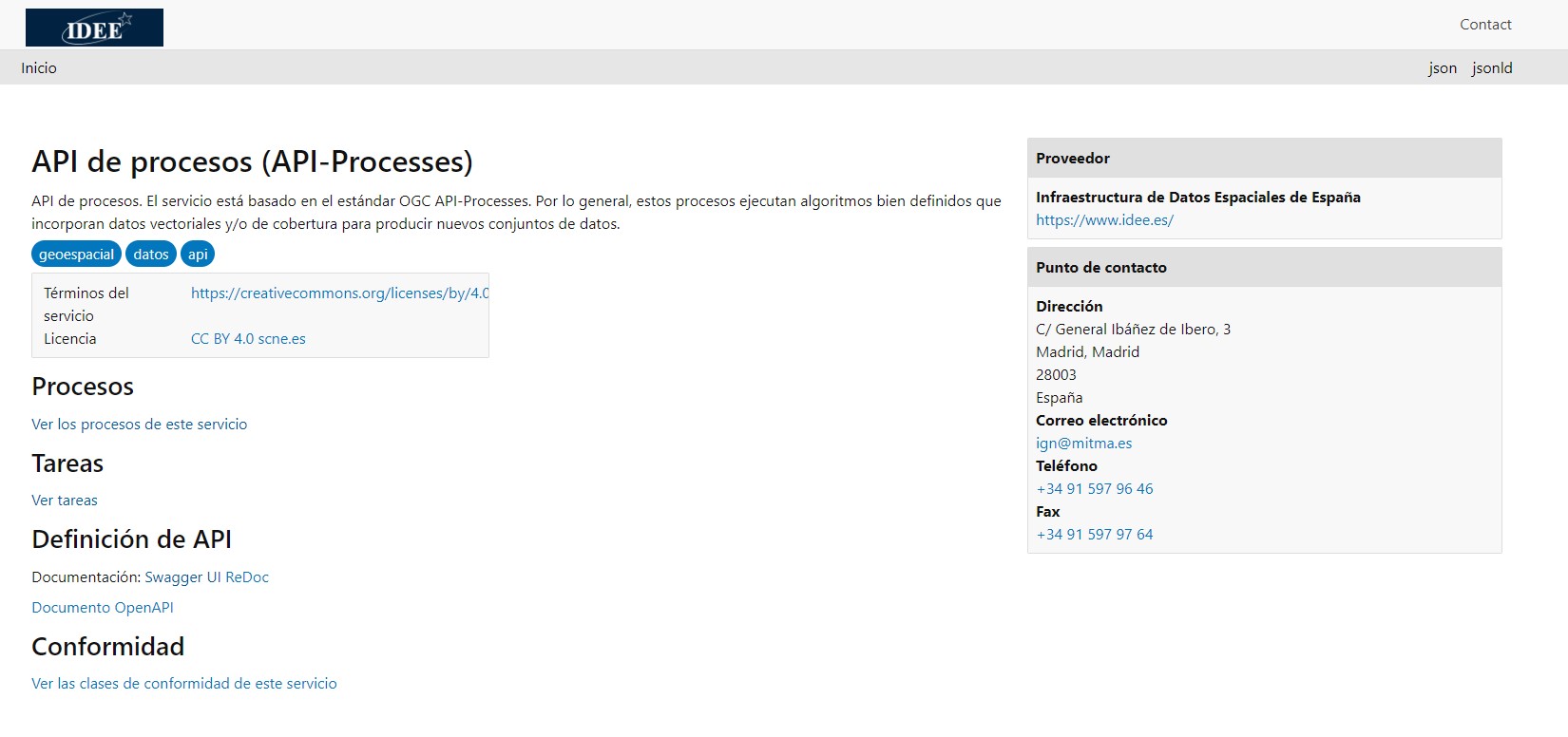Viewport: 1568px width, 737px height.
Task: Click the Definición de API heading
Action: tap(131, 539)
